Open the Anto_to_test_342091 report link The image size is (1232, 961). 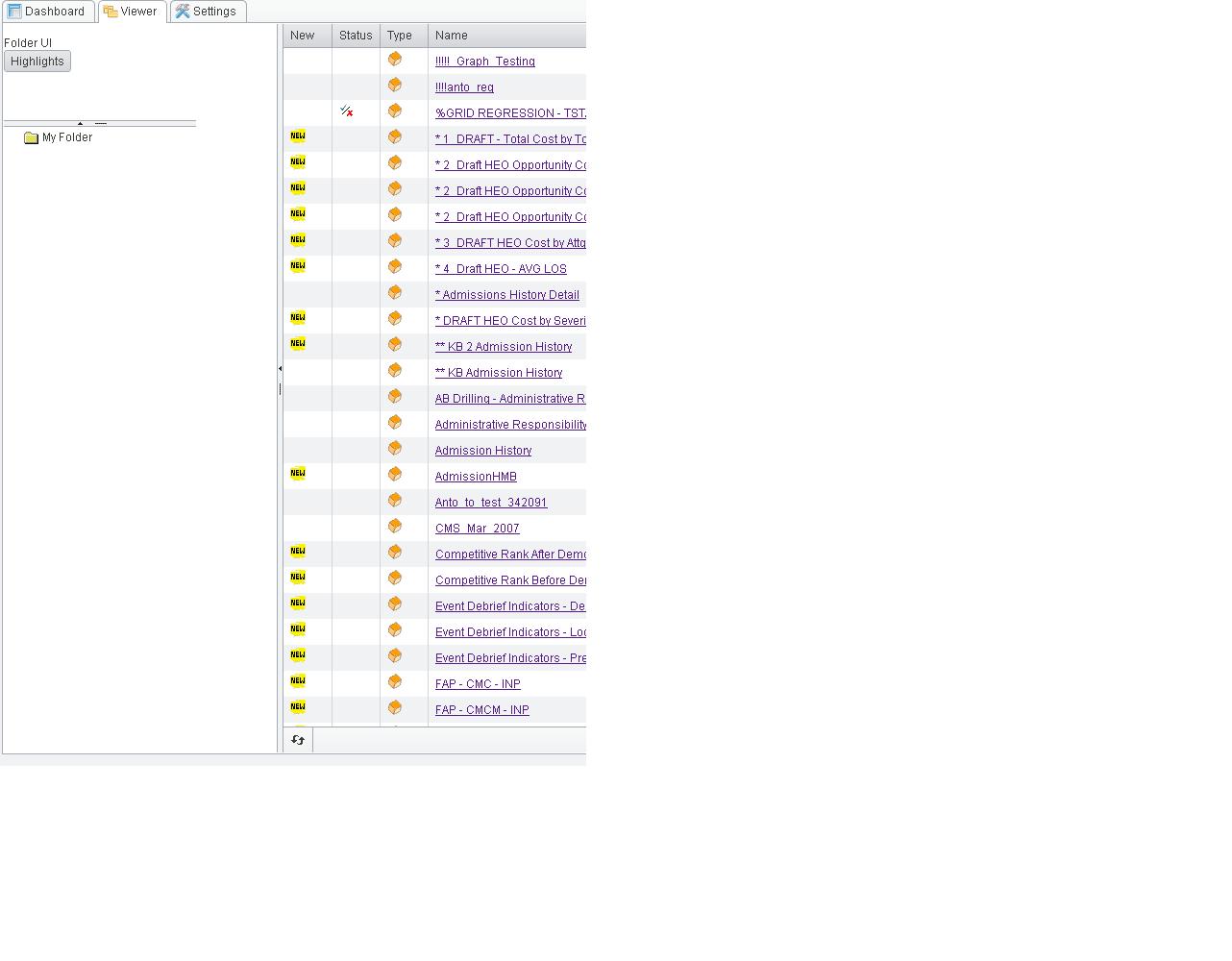pyautogui.click(x=491, y=503)
